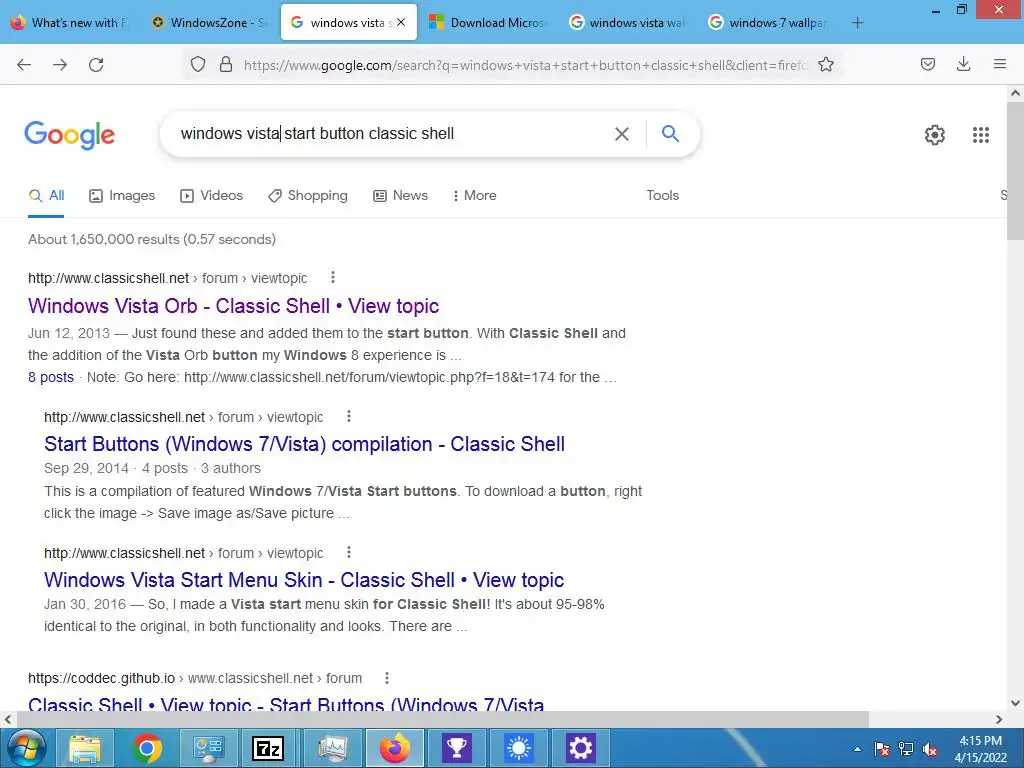This screenshot has width=1024, height=768.
Task: Open Windows Vista Orb - Classic Shell result
Action: point(233,306)
